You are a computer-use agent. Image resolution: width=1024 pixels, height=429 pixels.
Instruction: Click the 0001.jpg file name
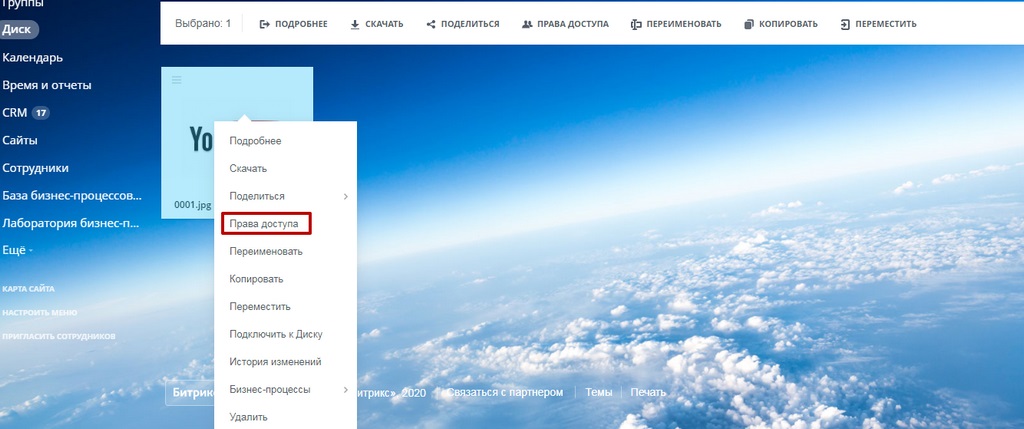pyautogui.click(x=193, y=205)
